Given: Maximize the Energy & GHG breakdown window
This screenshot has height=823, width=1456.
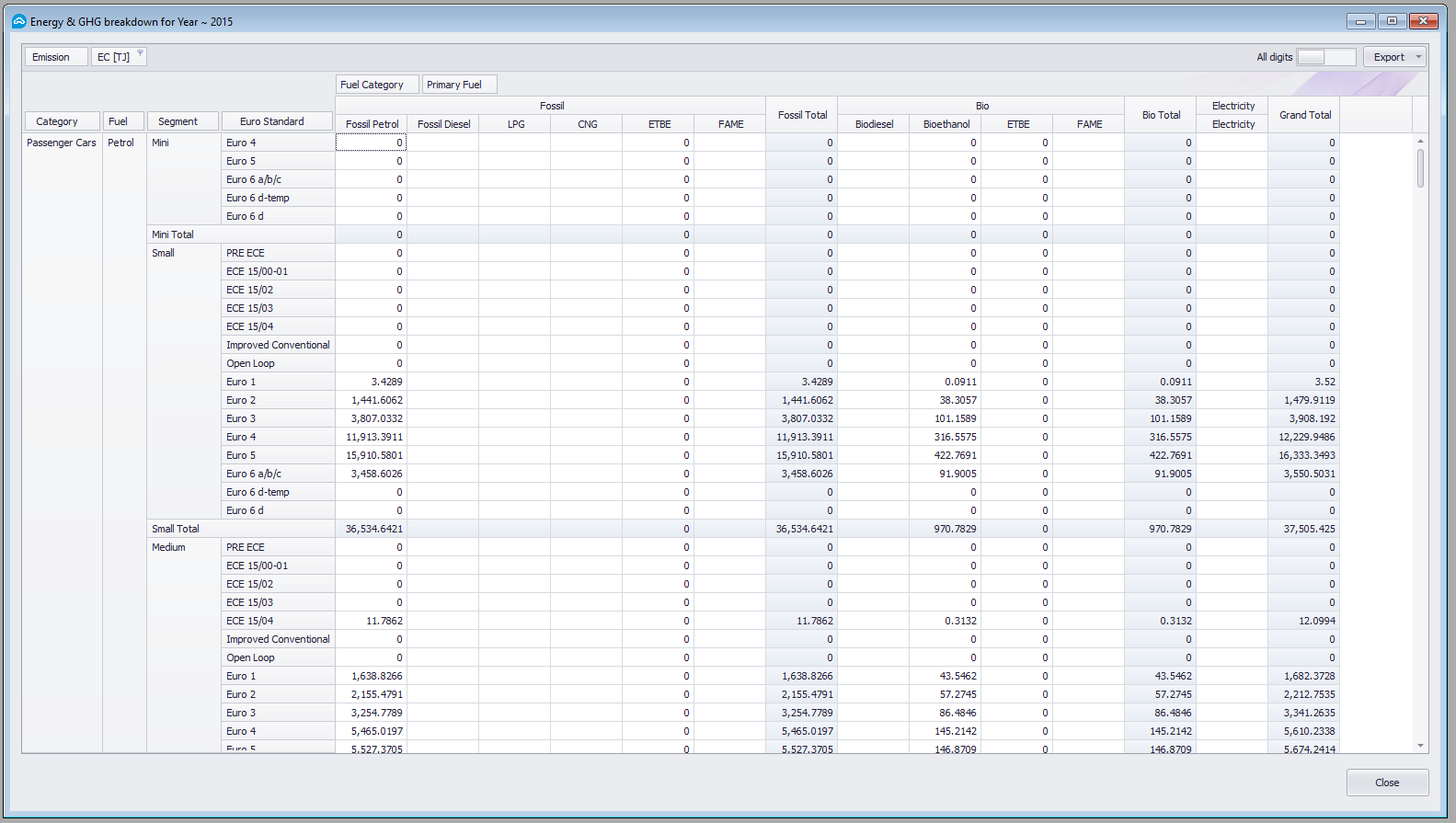Looking at the screenshot, I should point(1392,21).
